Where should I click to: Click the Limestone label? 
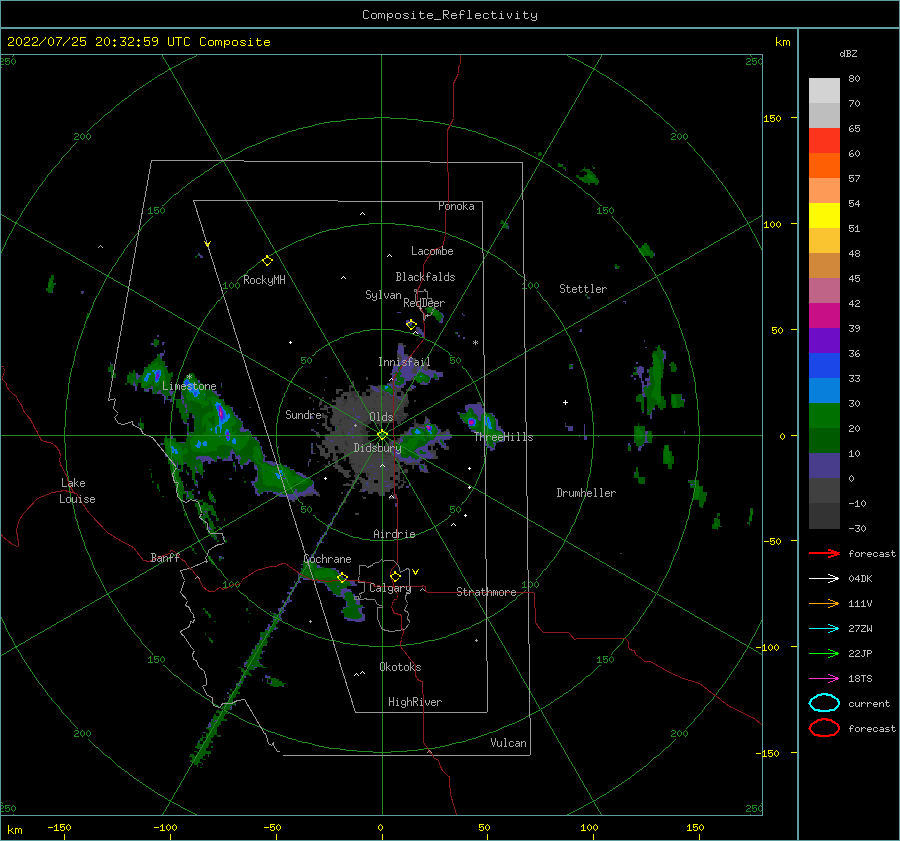[x=189, y=386]
